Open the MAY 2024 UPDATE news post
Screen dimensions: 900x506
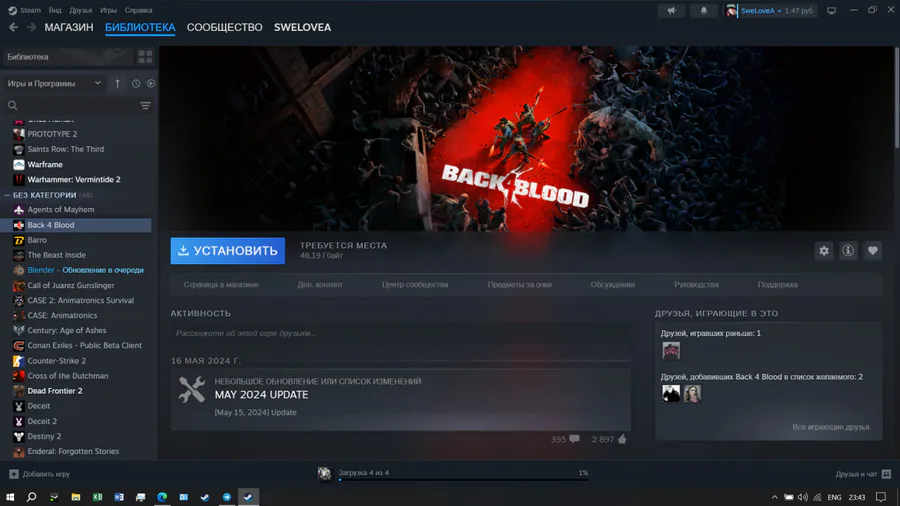coord(401,399)
